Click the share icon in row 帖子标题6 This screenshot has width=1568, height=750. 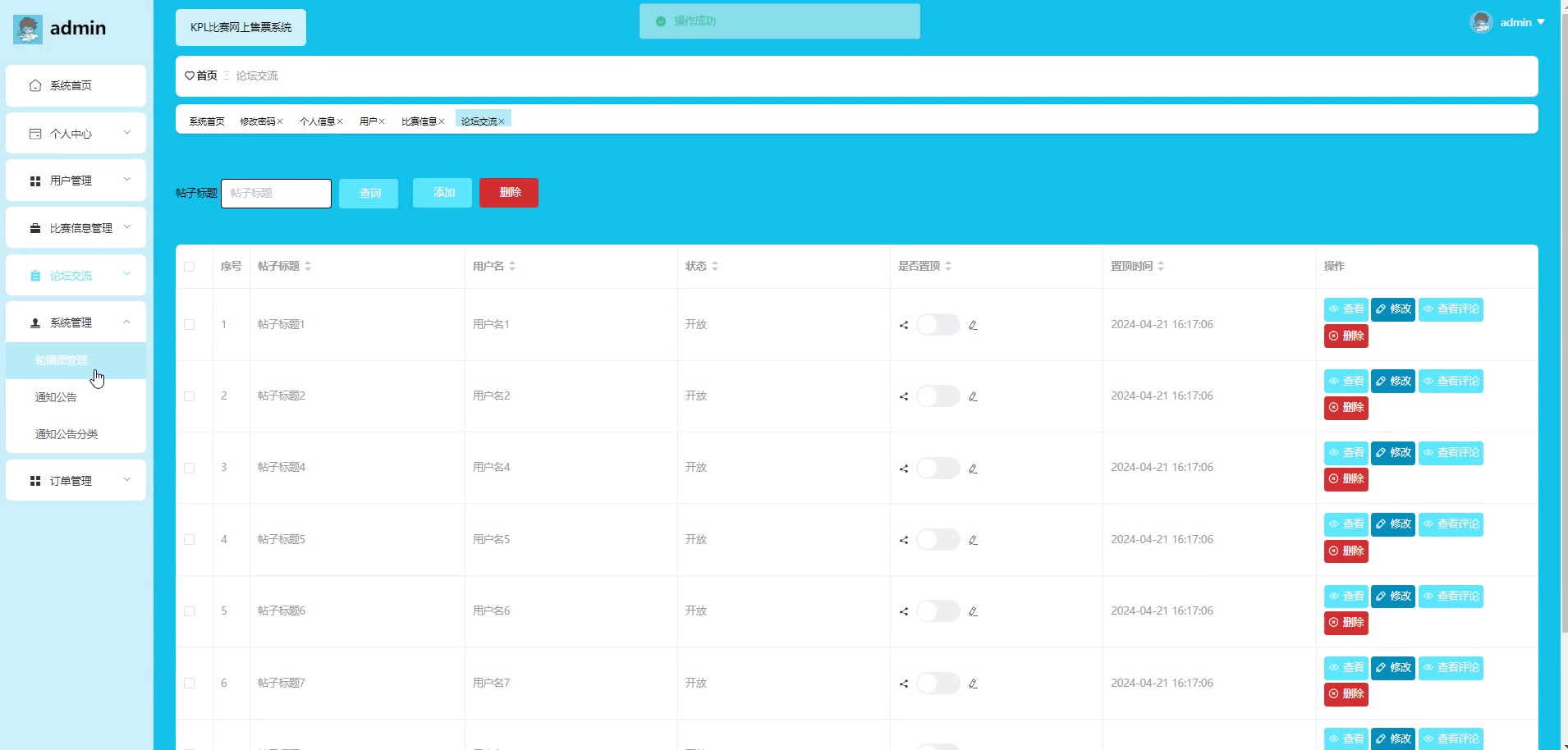[x=904, y=611]
